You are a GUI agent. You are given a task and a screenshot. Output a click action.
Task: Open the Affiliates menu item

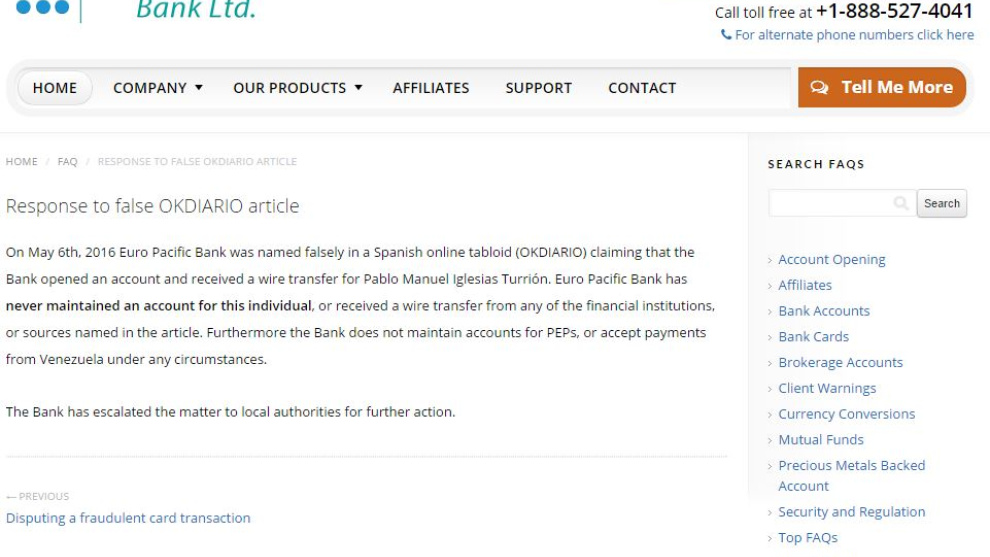(431, 88)
